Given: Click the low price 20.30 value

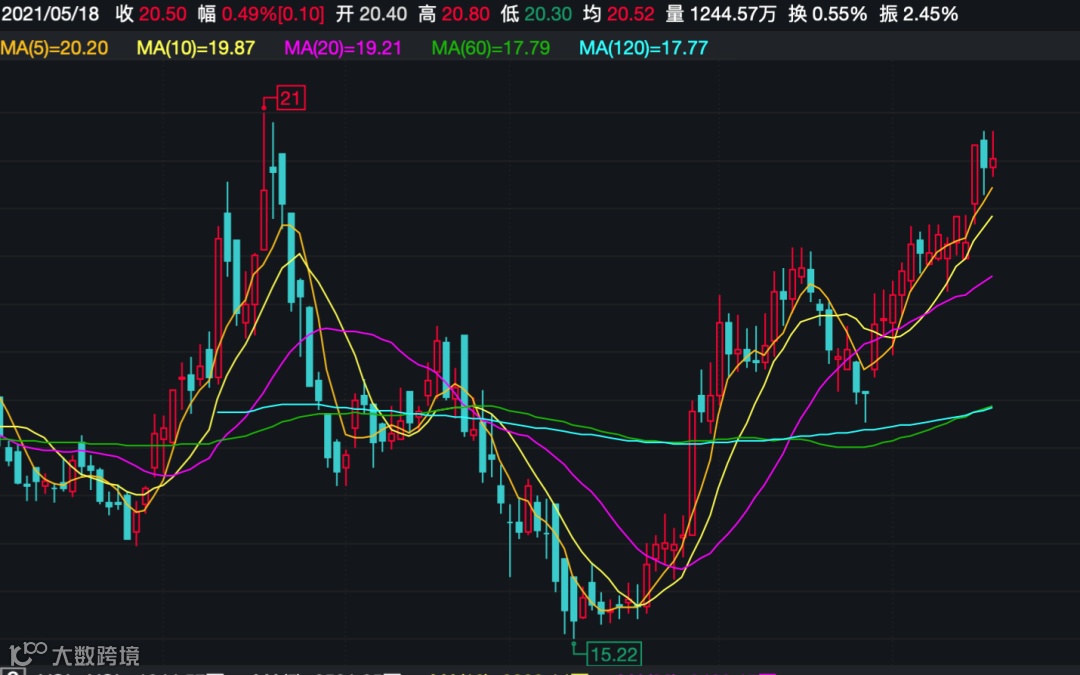Looking at the screenshot, I should (x=548, y=14).
